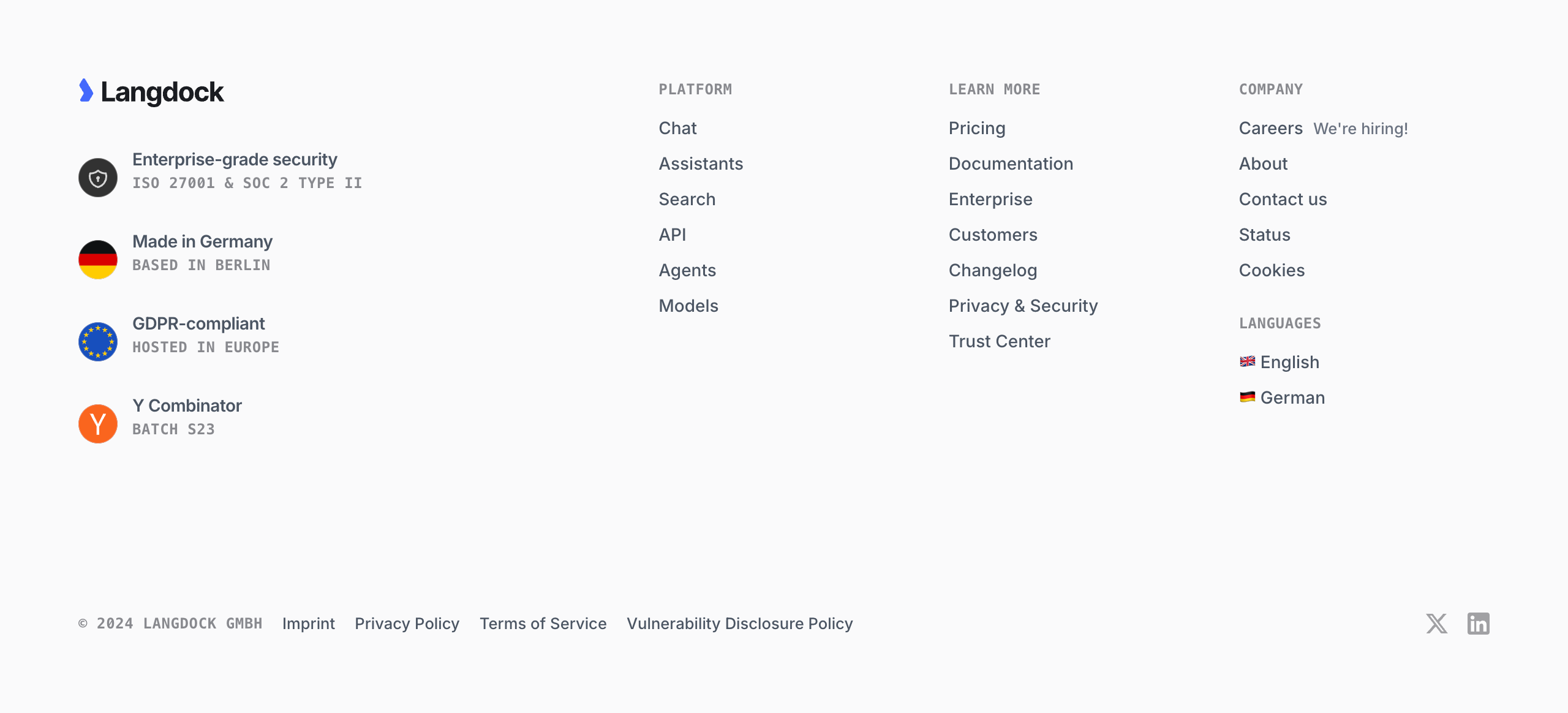Switch language to German
The height and width of the screenshot is (713, 1568).
pos(1292,398)
